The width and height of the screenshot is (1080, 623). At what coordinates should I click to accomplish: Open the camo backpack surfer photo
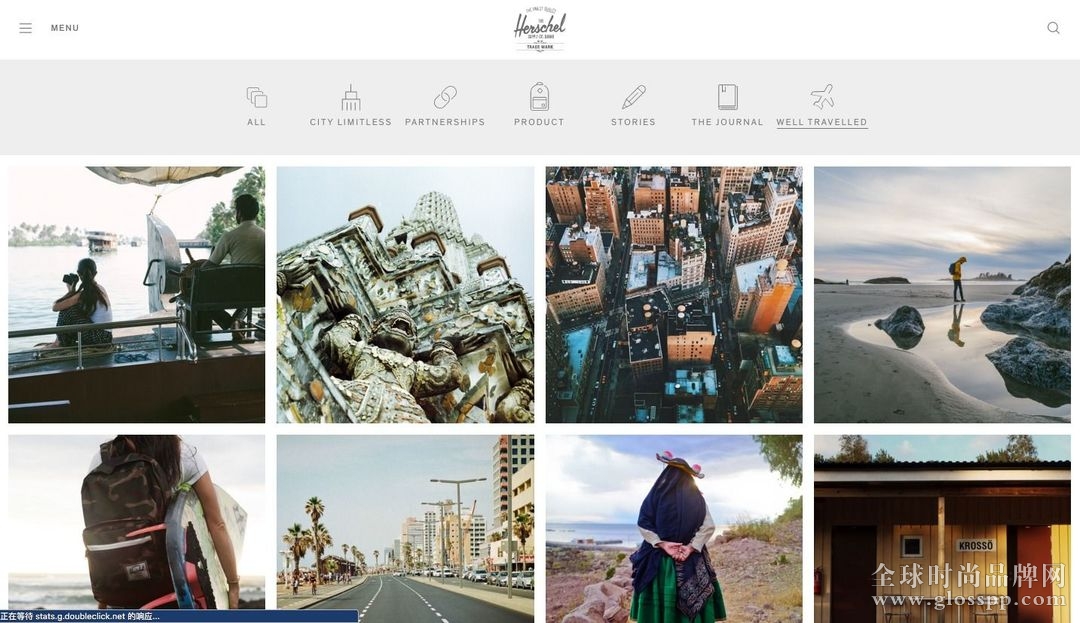[x=136, y=529]
